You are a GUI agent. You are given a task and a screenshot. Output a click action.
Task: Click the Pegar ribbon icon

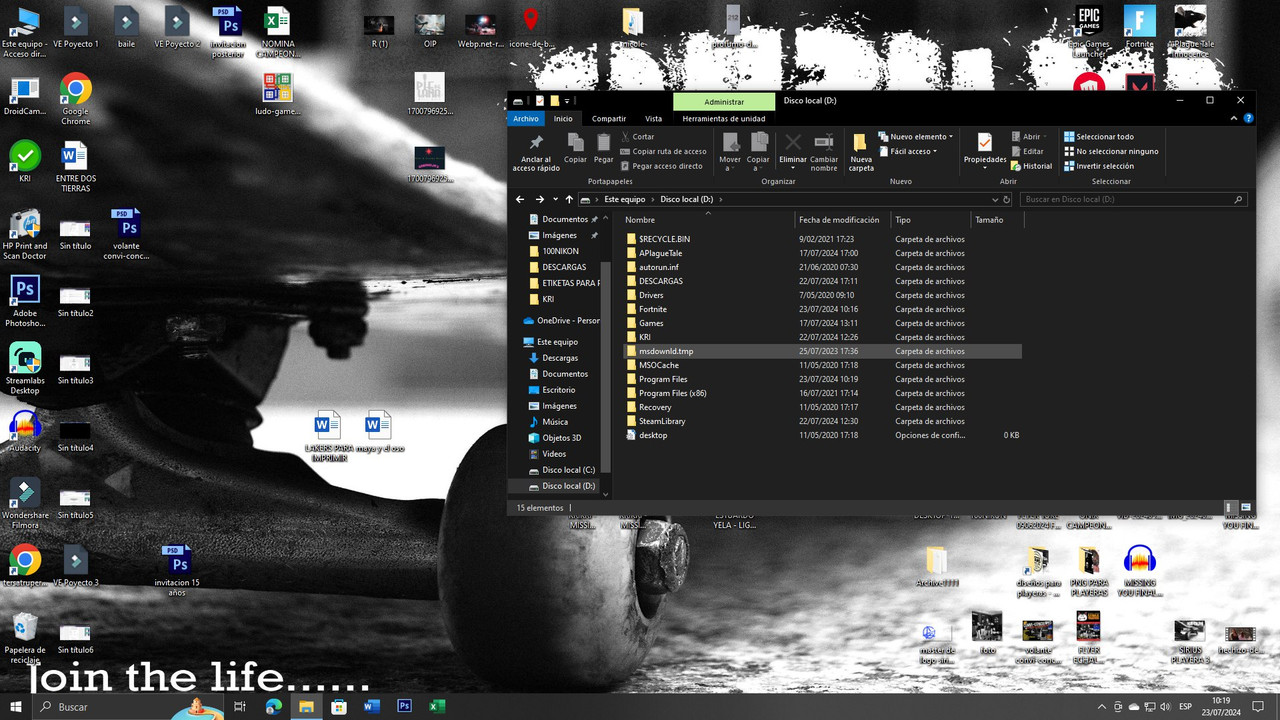(x=603, y=148)
